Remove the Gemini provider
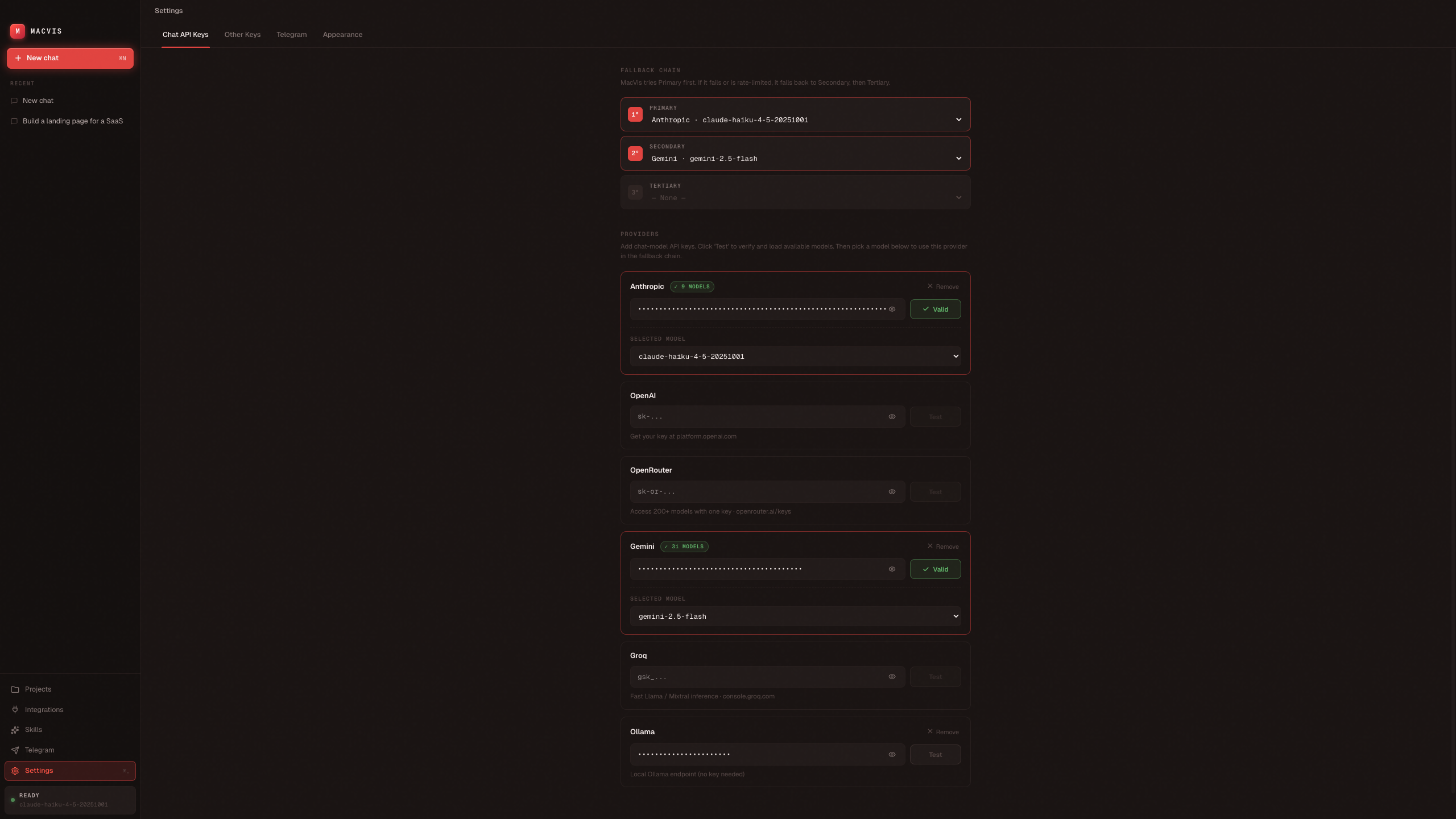 [943, 547]
